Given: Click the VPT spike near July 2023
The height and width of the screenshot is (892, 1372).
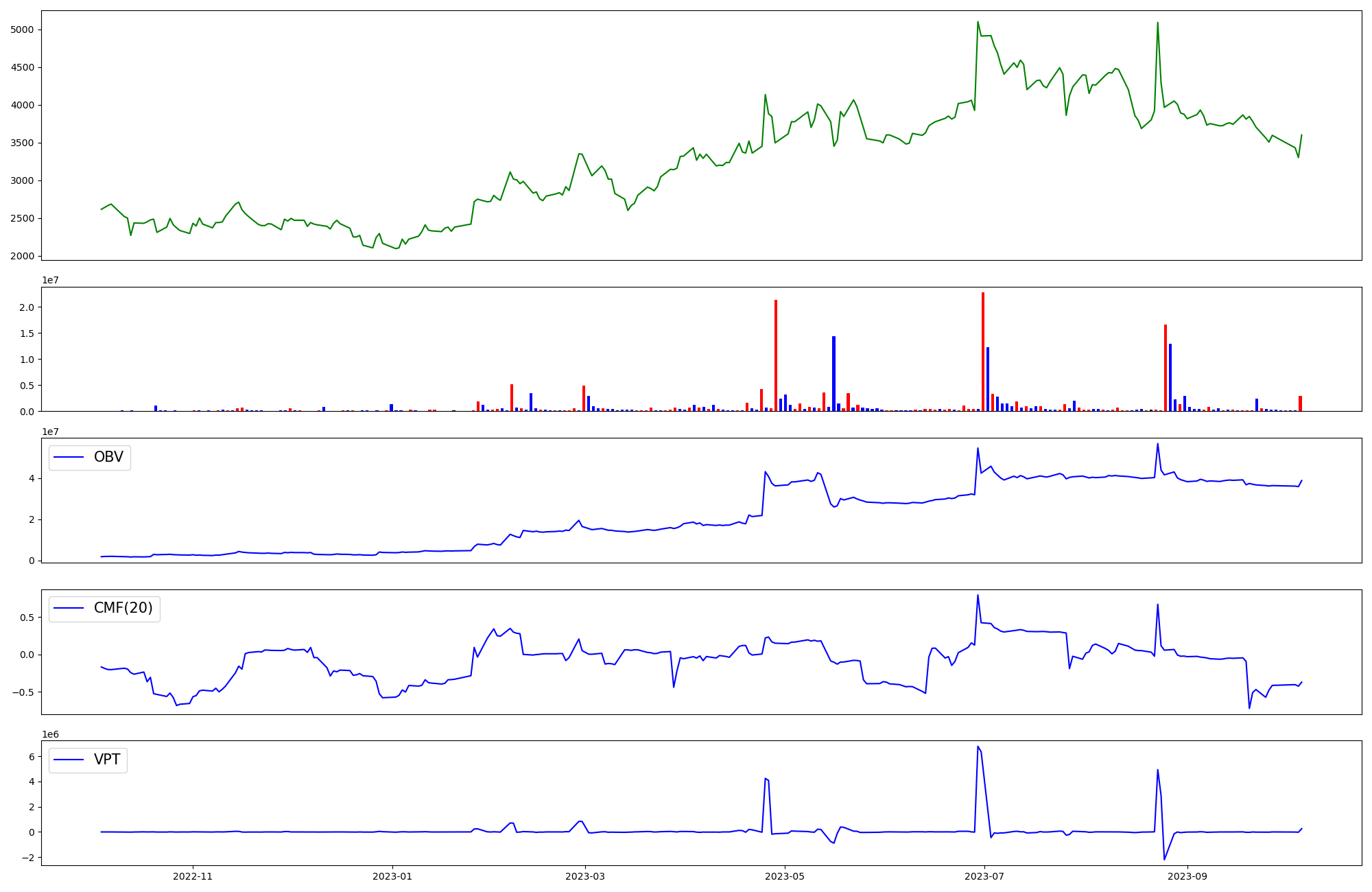Looking at the screenshot, I should [978, 747].
